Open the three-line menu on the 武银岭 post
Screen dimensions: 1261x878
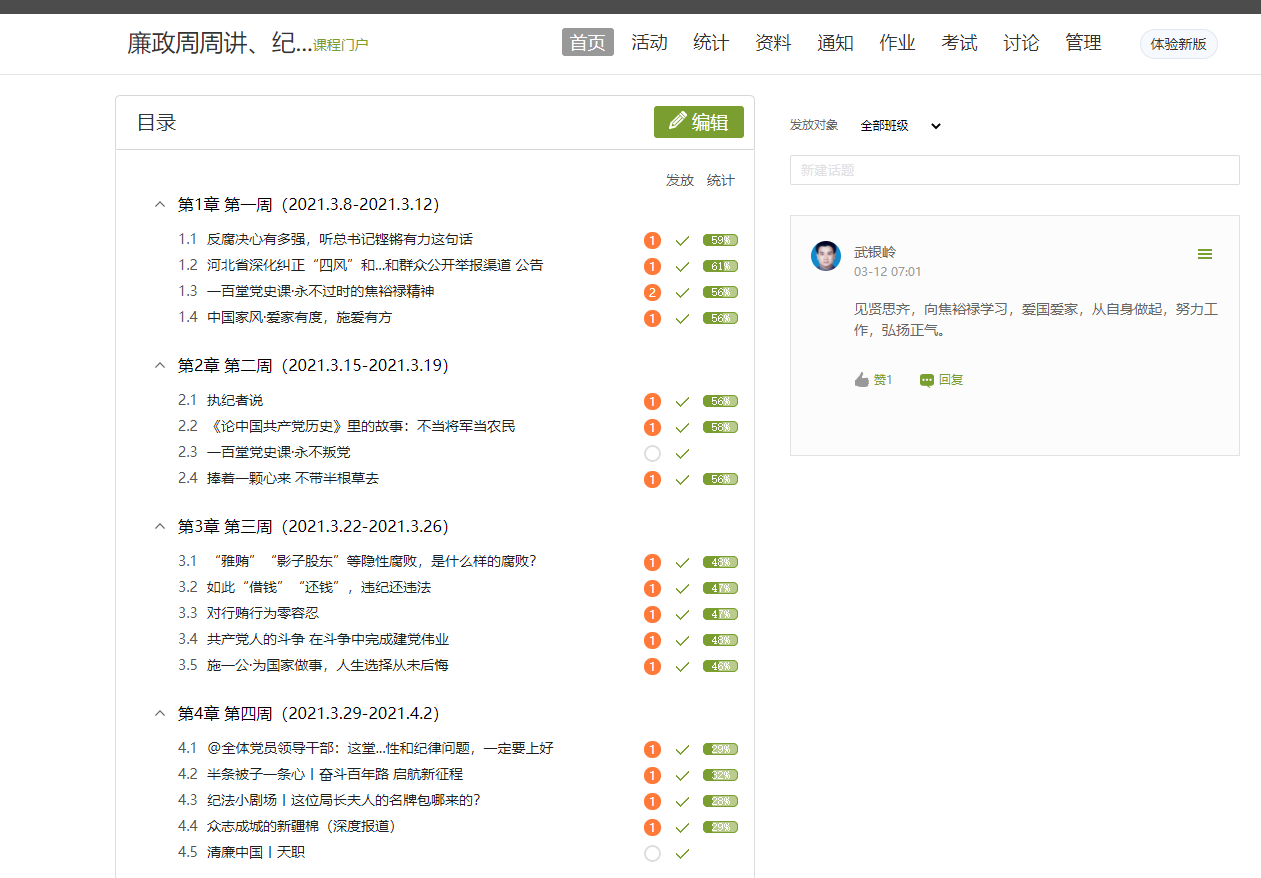[1204, 254]
